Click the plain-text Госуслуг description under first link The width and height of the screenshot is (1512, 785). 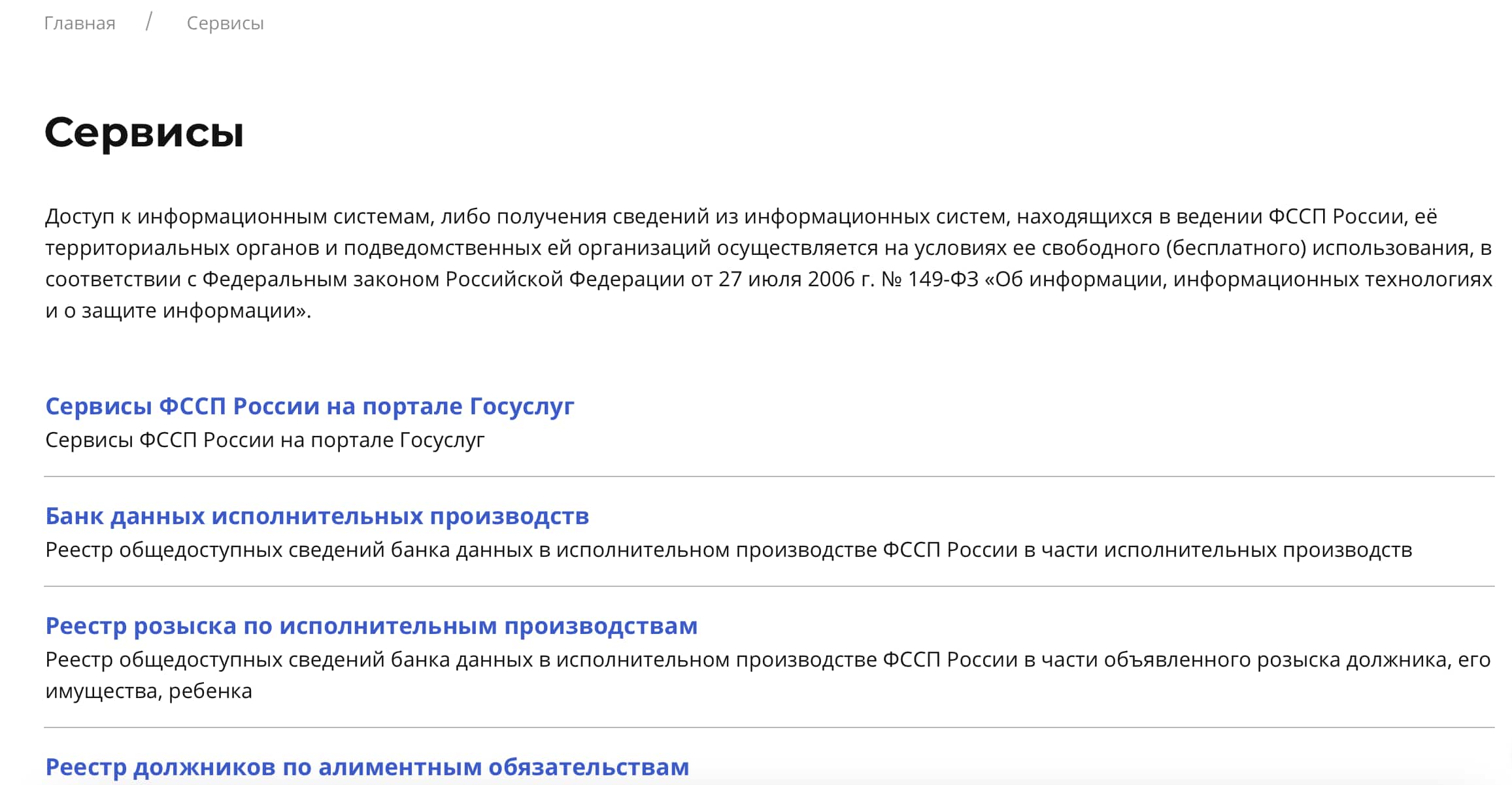[265, 440]
